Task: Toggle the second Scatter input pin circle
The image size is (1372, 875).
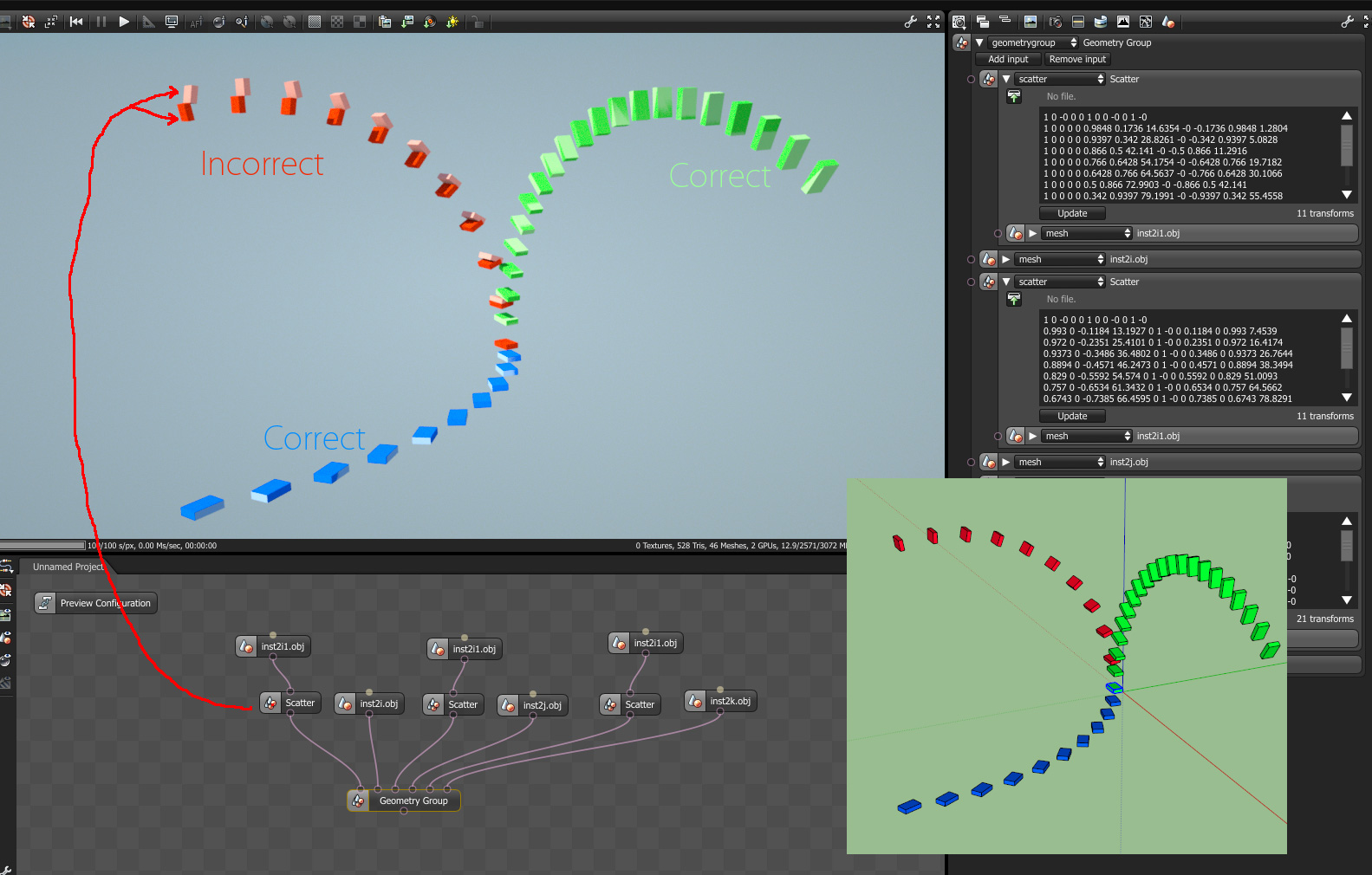Action: pos(971,282)
